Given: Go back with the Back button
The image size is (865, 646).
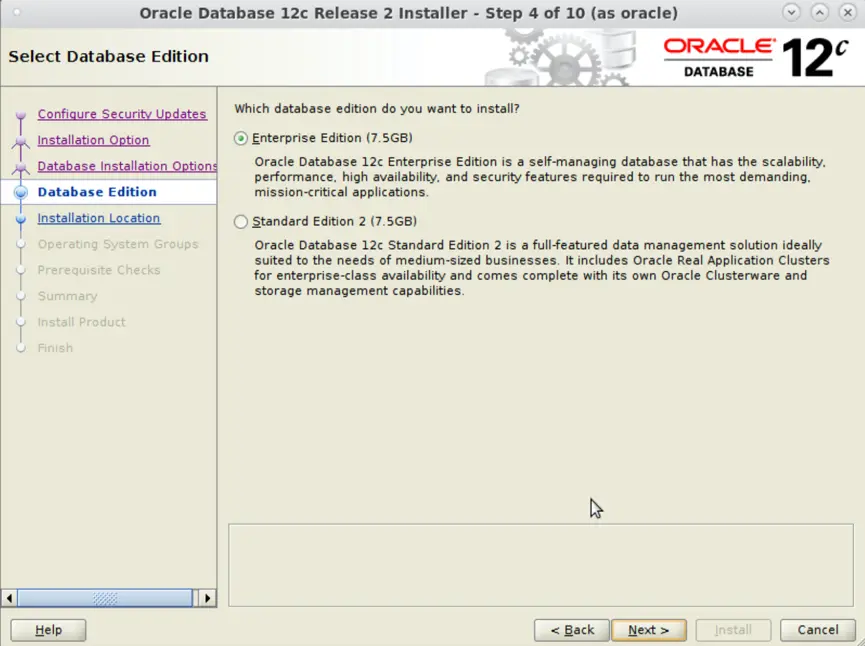Looking at the screenshot, I should point(572,630).
